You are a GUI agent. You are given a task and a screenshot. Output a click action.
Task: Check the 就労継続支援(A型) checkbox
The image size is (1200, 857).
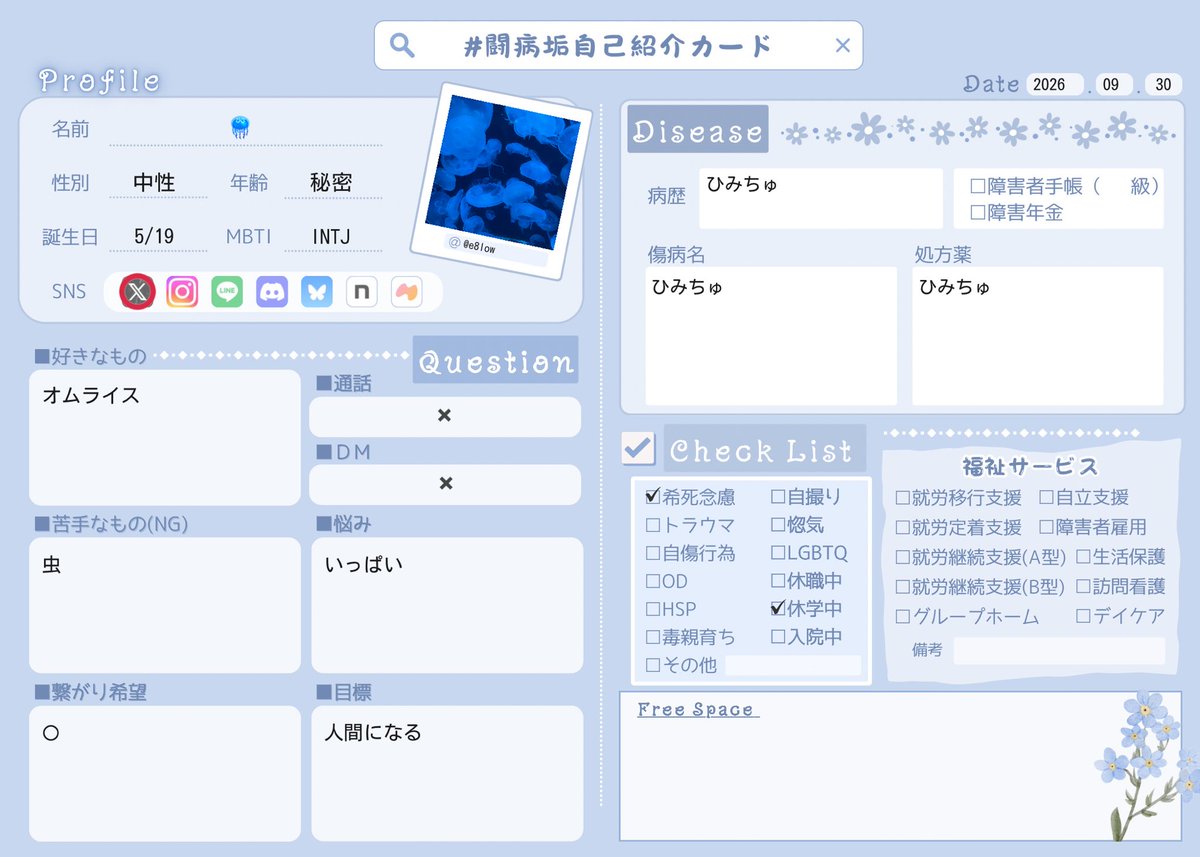902,557
